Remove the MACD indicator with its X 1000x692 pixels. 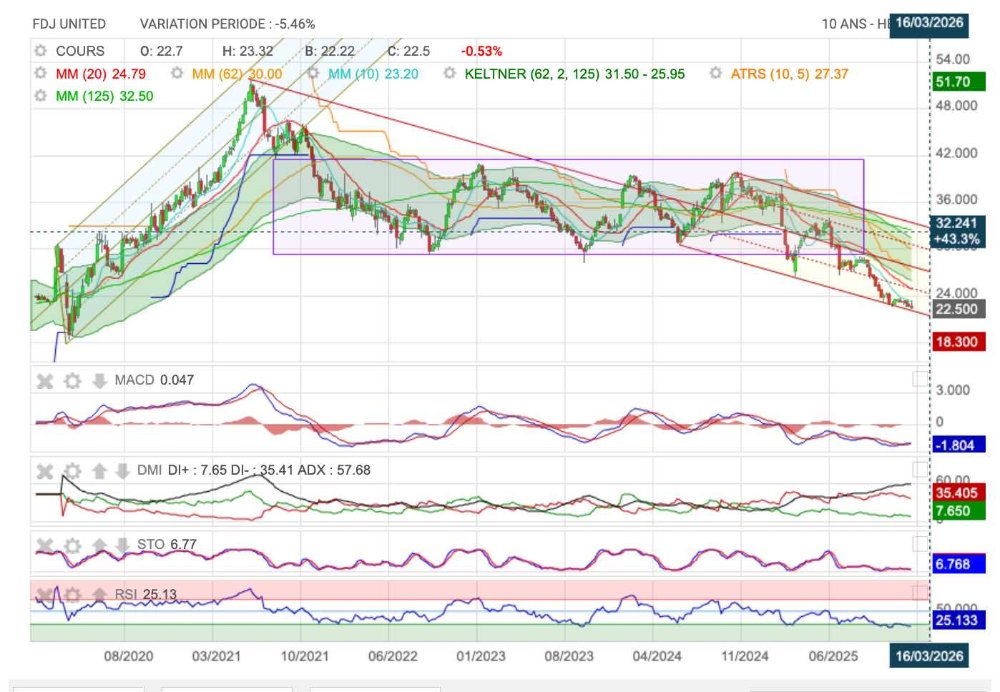pos(45,381)
